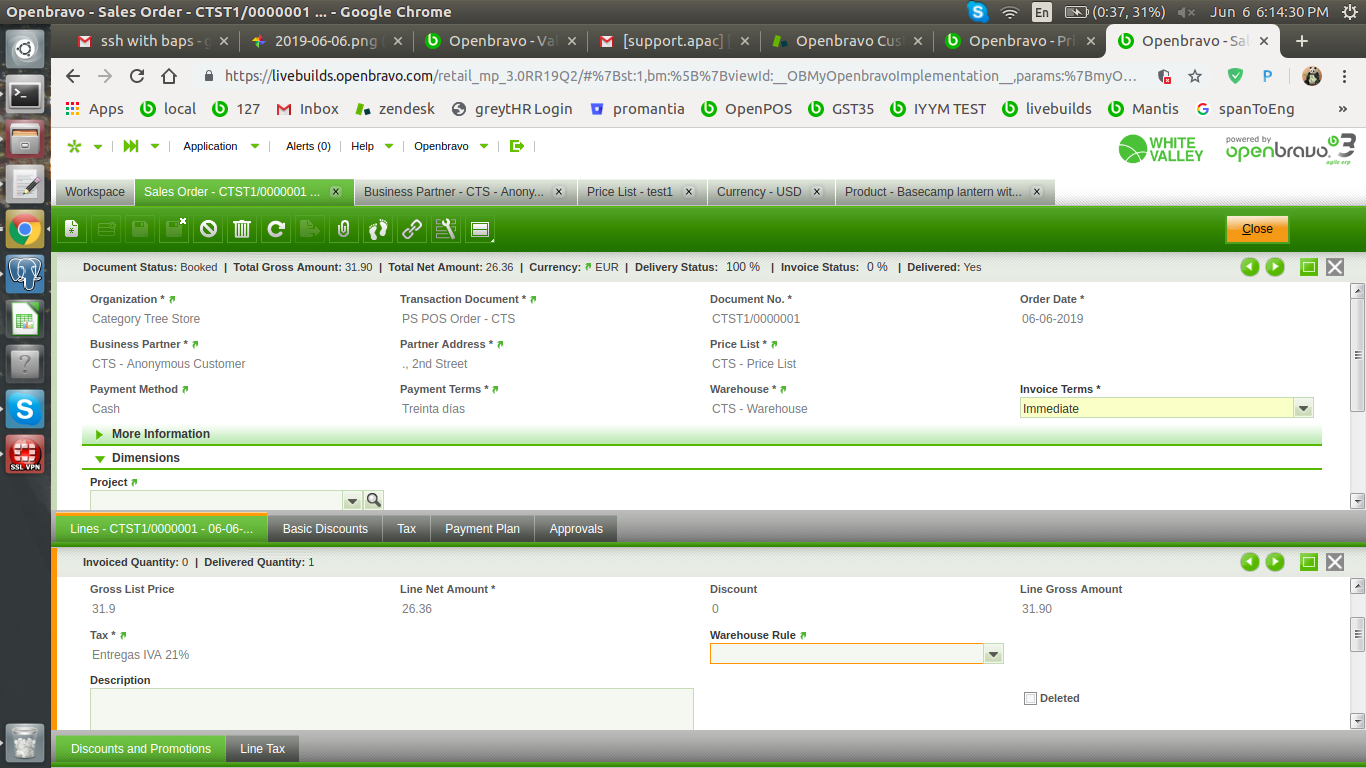Create a new record in the toolbar

tap(72, 230)
